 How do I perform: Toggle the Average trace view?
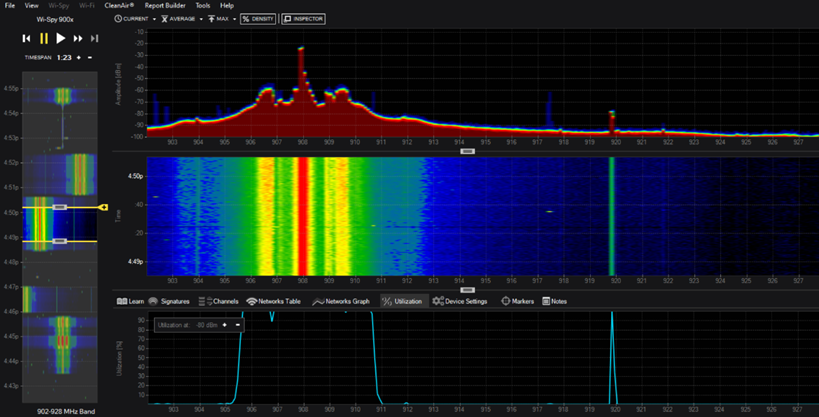(x=178, y=19)
